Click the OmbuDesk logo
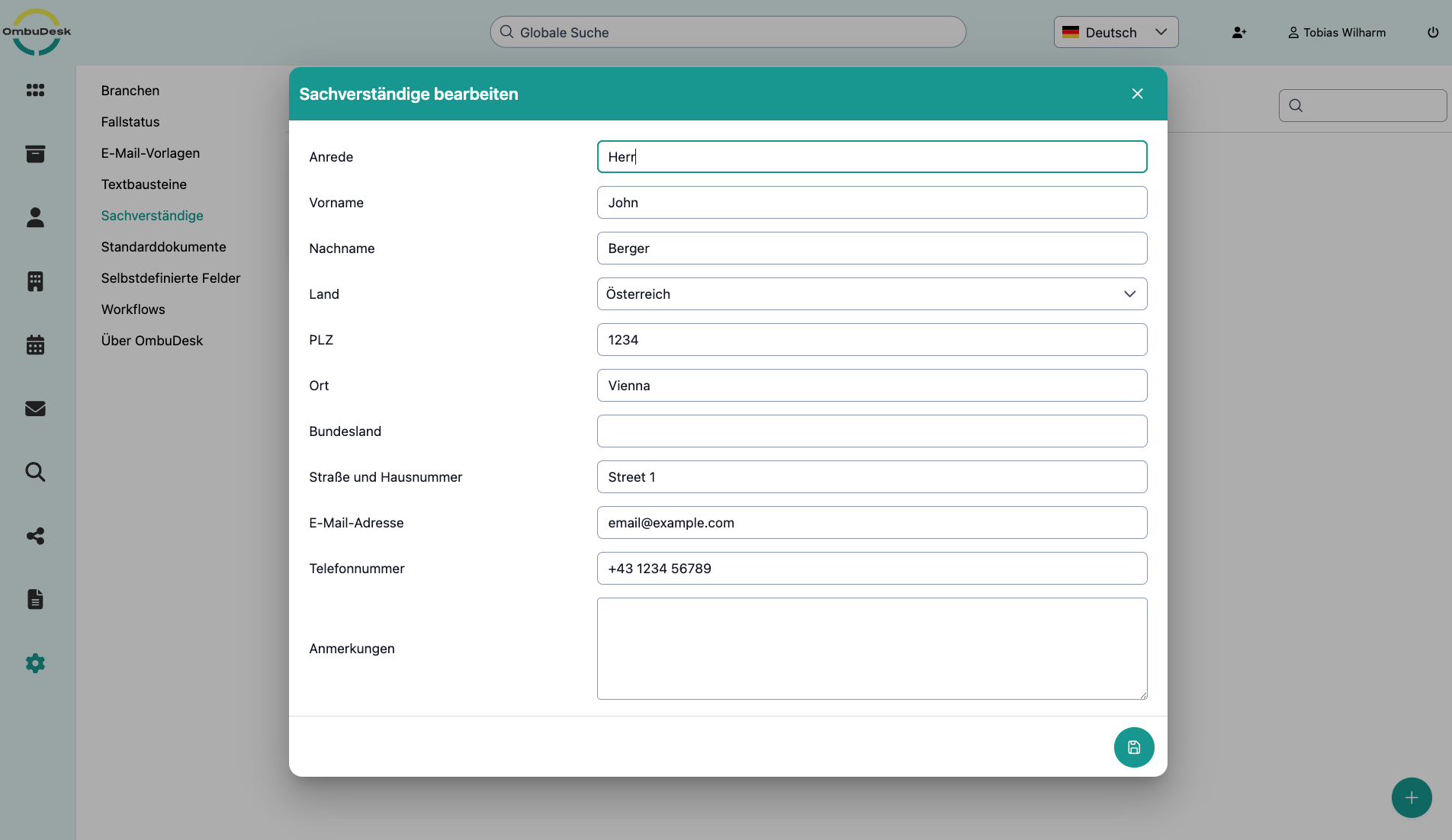Viewport: 1452px width, 840px height. [37, 32]
